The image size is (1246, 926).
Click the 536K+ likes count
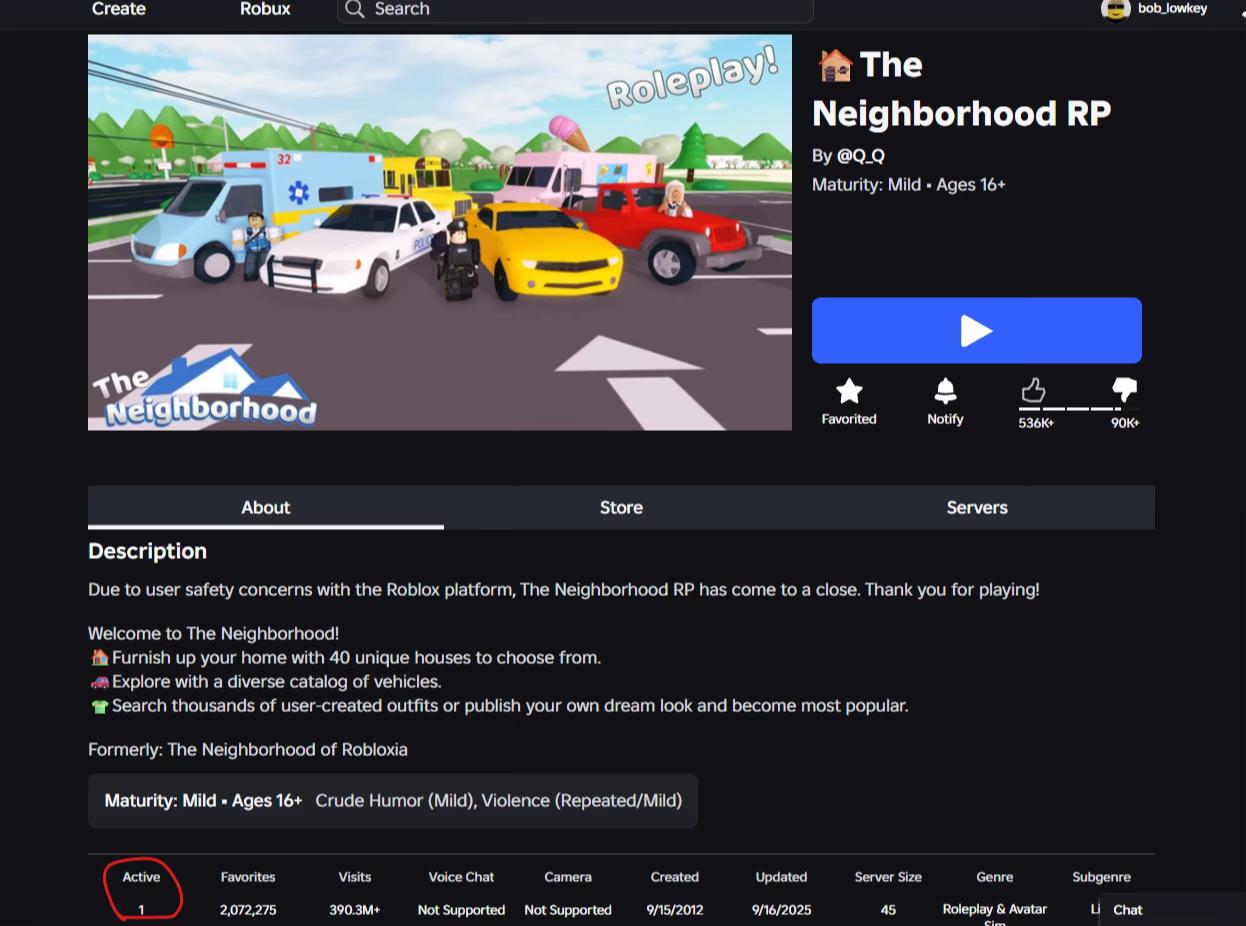pyautogui.click(x=1036, y=423)
